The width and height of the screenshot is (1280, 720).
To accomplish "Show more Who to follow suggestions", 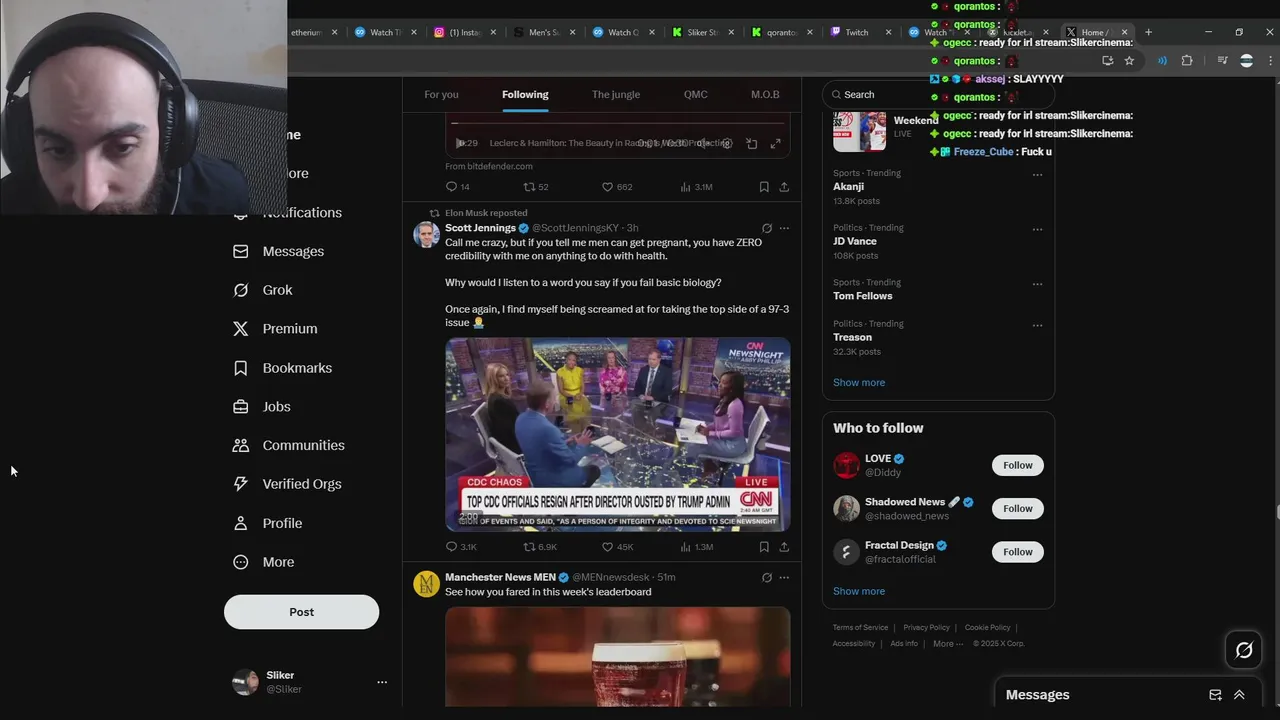I will coord(859,591).
